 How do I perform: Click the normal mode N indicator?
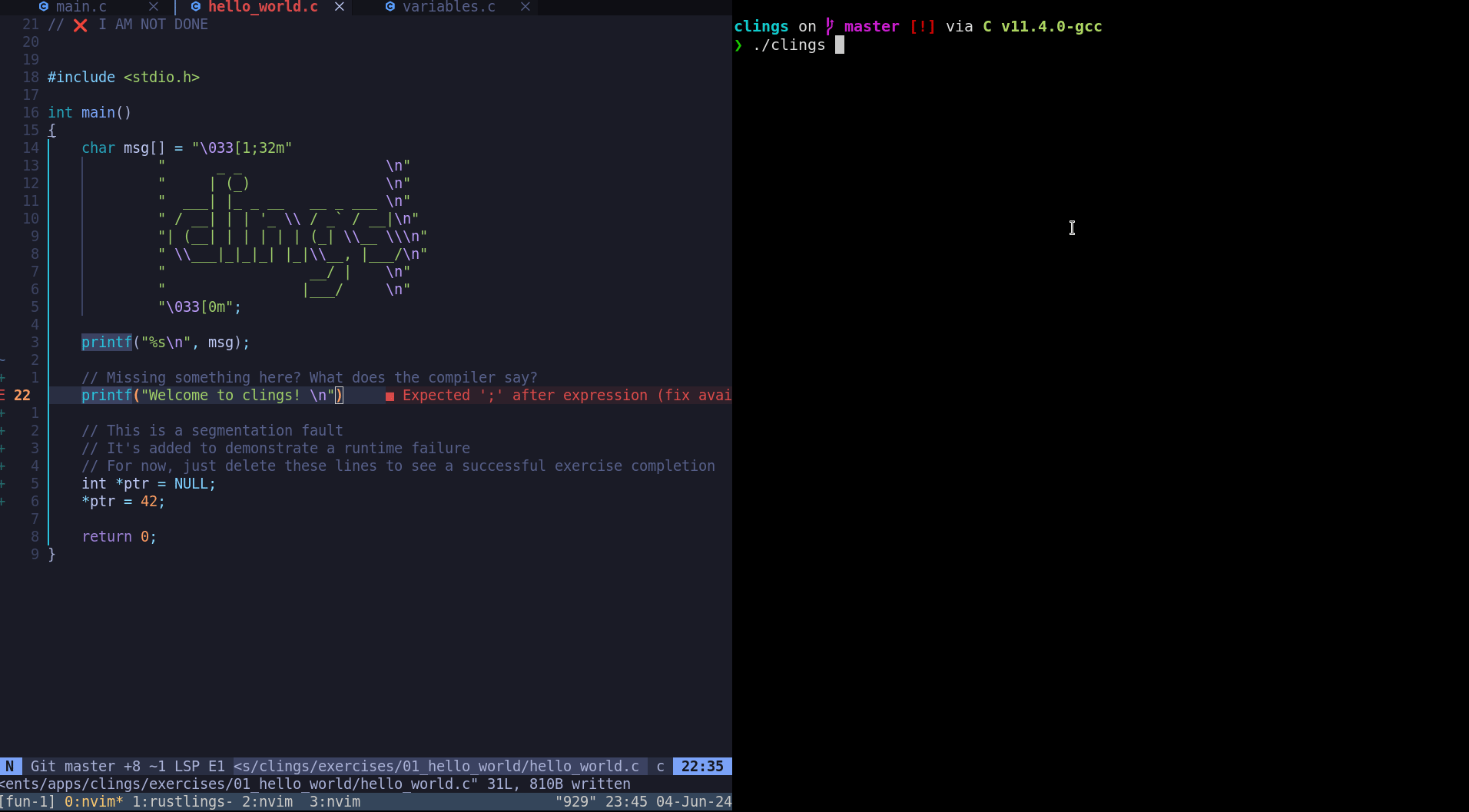coord(9,767)
